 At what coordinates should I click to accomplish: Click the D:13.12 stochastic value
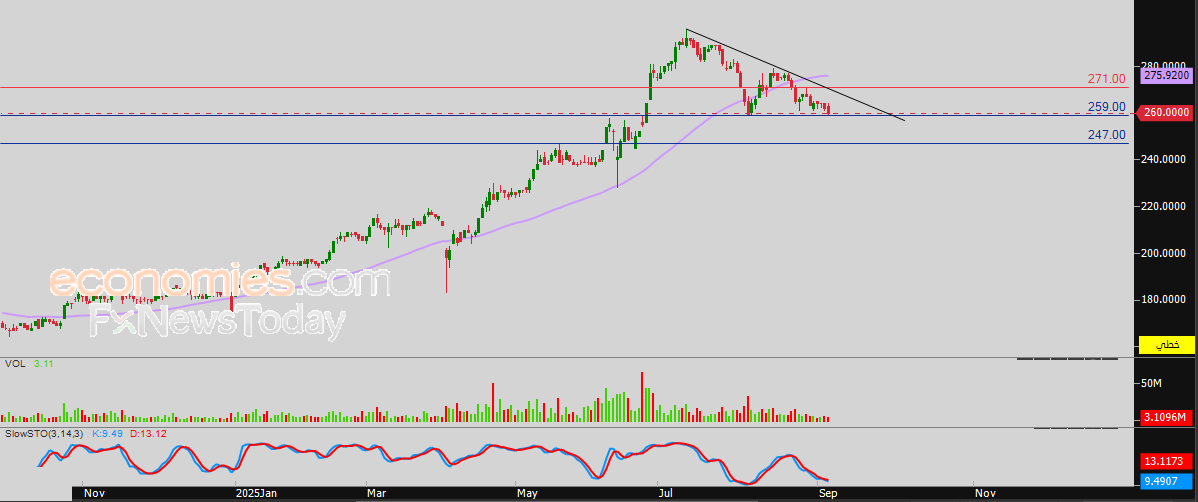pos(149,433)
